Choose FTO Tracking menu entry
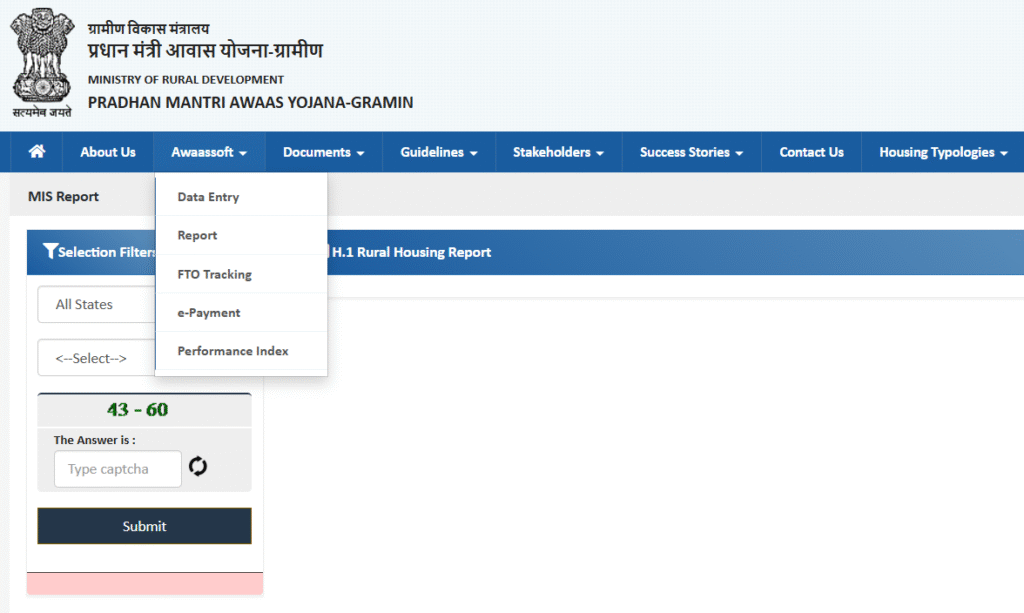This screenshot has width=1024, height=613. click(241, 274)
